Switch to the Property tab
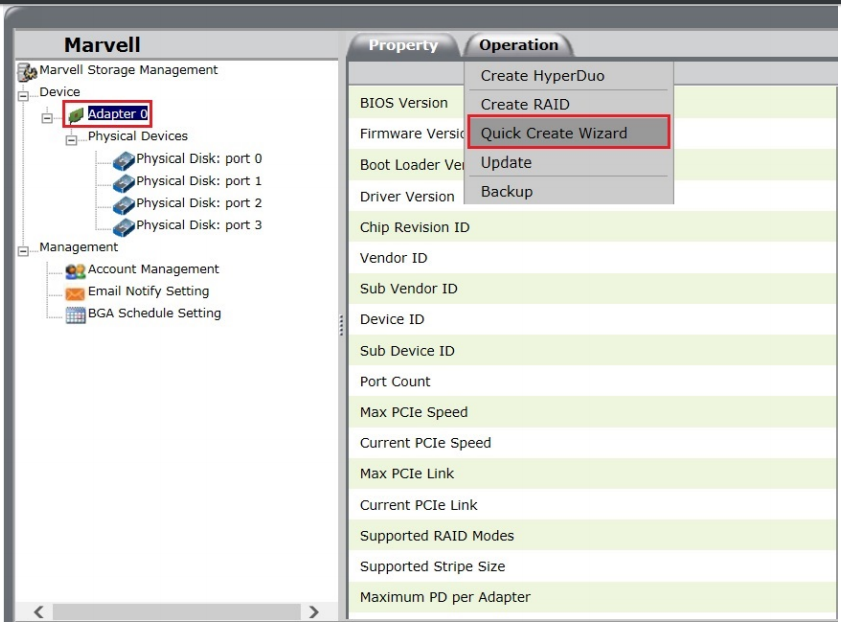 pyautogui.click(x=402, y=45)
